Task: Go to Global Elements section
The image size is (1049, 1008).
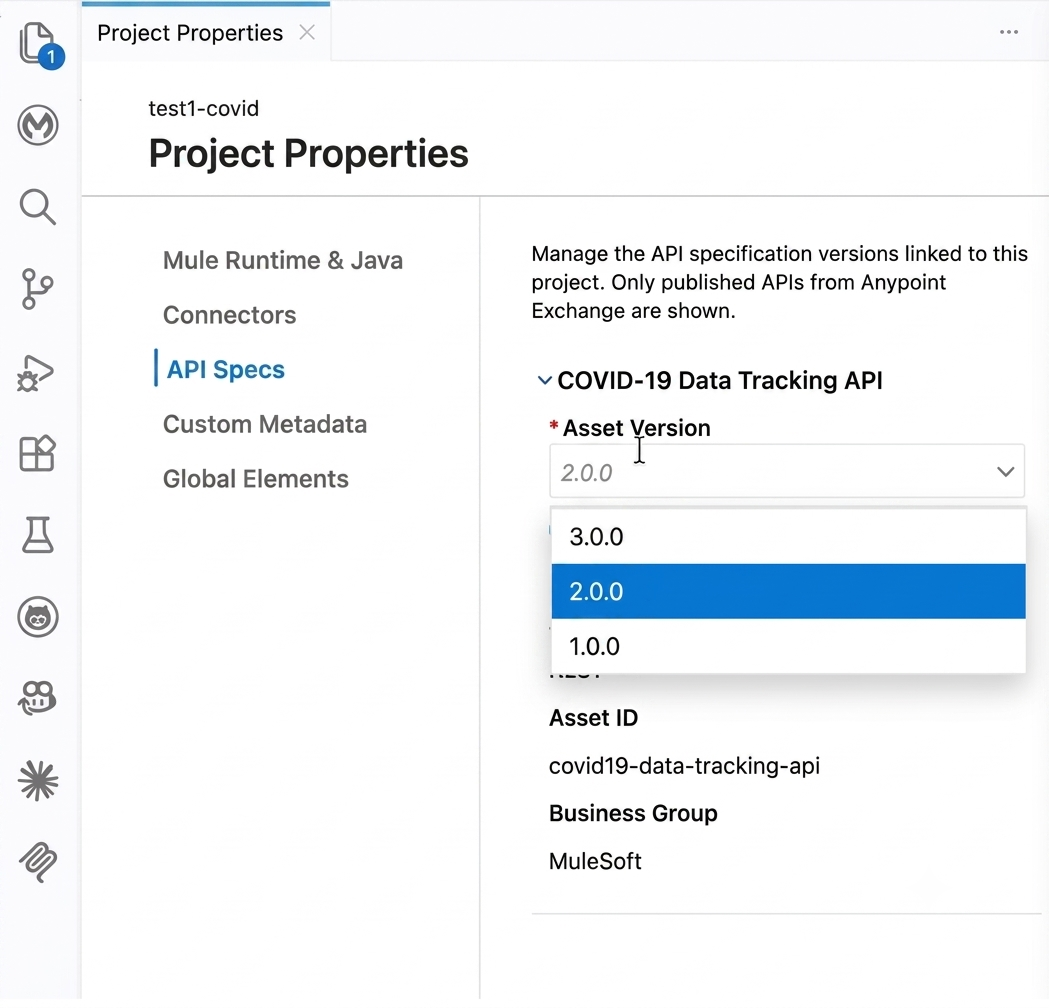Action: [256, 479]
